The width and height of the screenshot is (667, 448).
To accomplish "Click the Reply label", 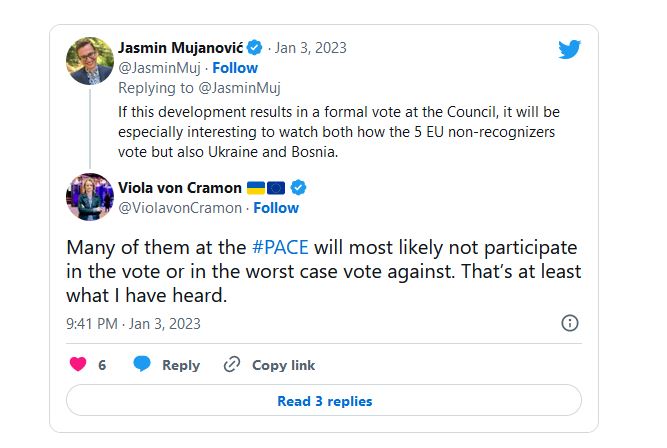I will coord(181,365).
